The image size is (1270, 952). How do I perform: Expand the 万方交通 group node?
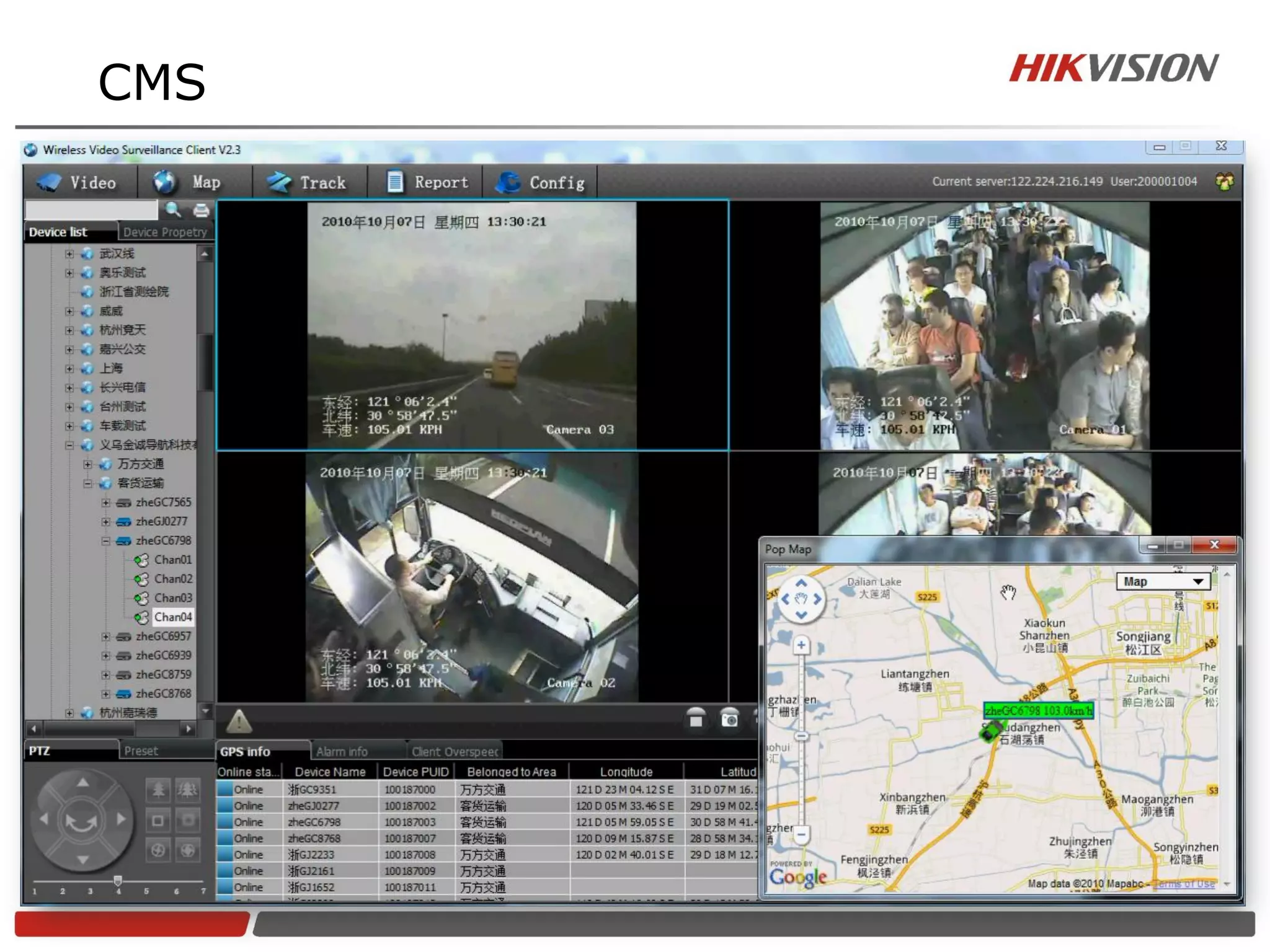point(88,464)
